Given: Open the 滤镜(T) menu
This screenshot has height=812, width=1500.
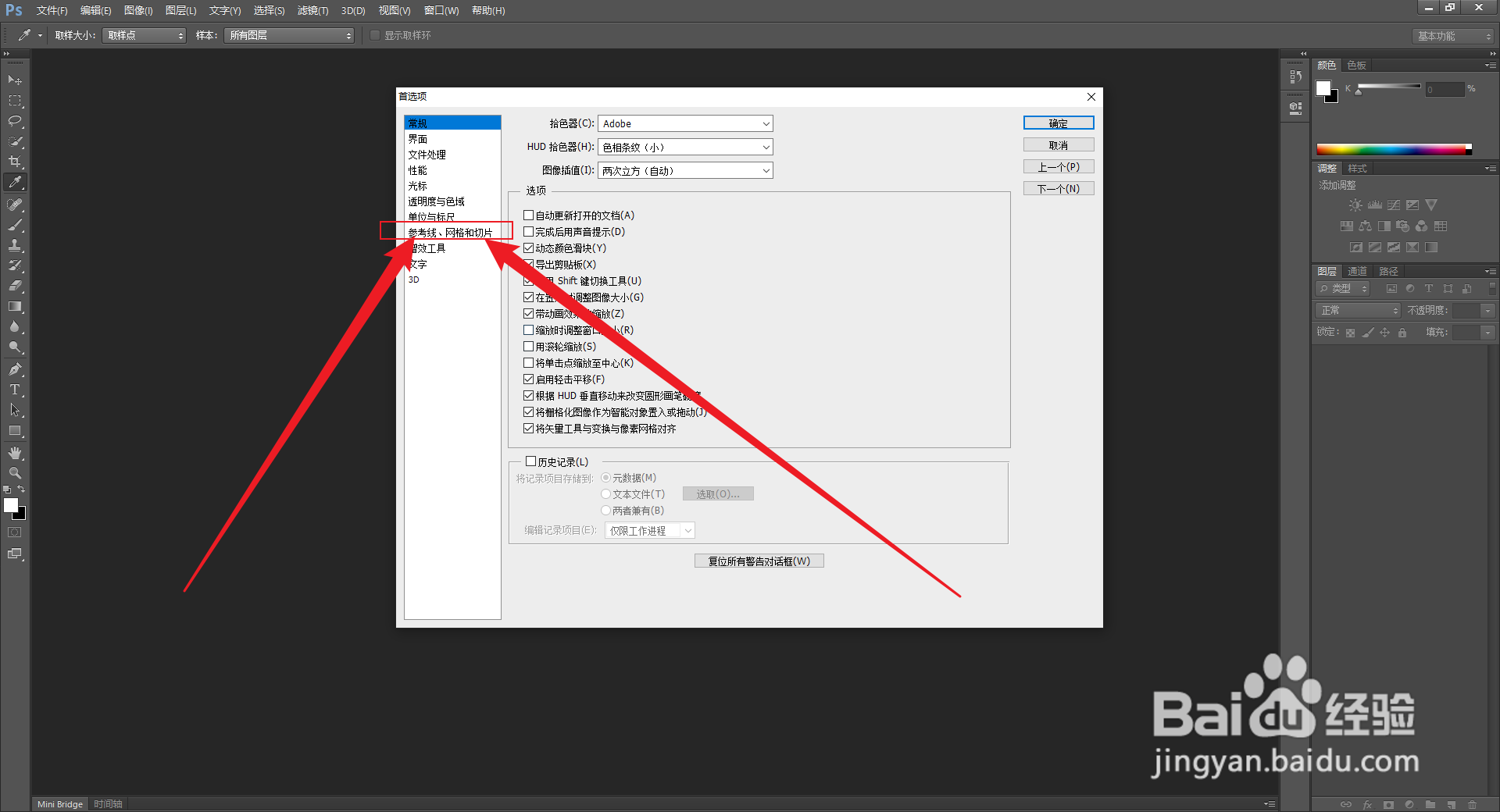Looking at the screenshot, I should [x=313, y=11].
